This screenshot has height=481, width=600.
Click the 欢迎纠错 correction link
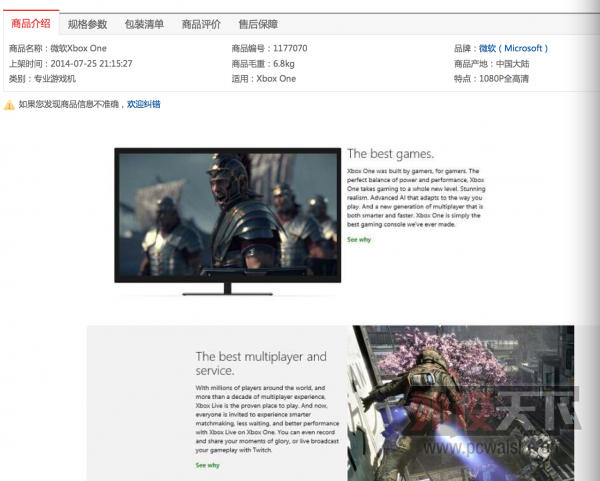coord(143,104)
